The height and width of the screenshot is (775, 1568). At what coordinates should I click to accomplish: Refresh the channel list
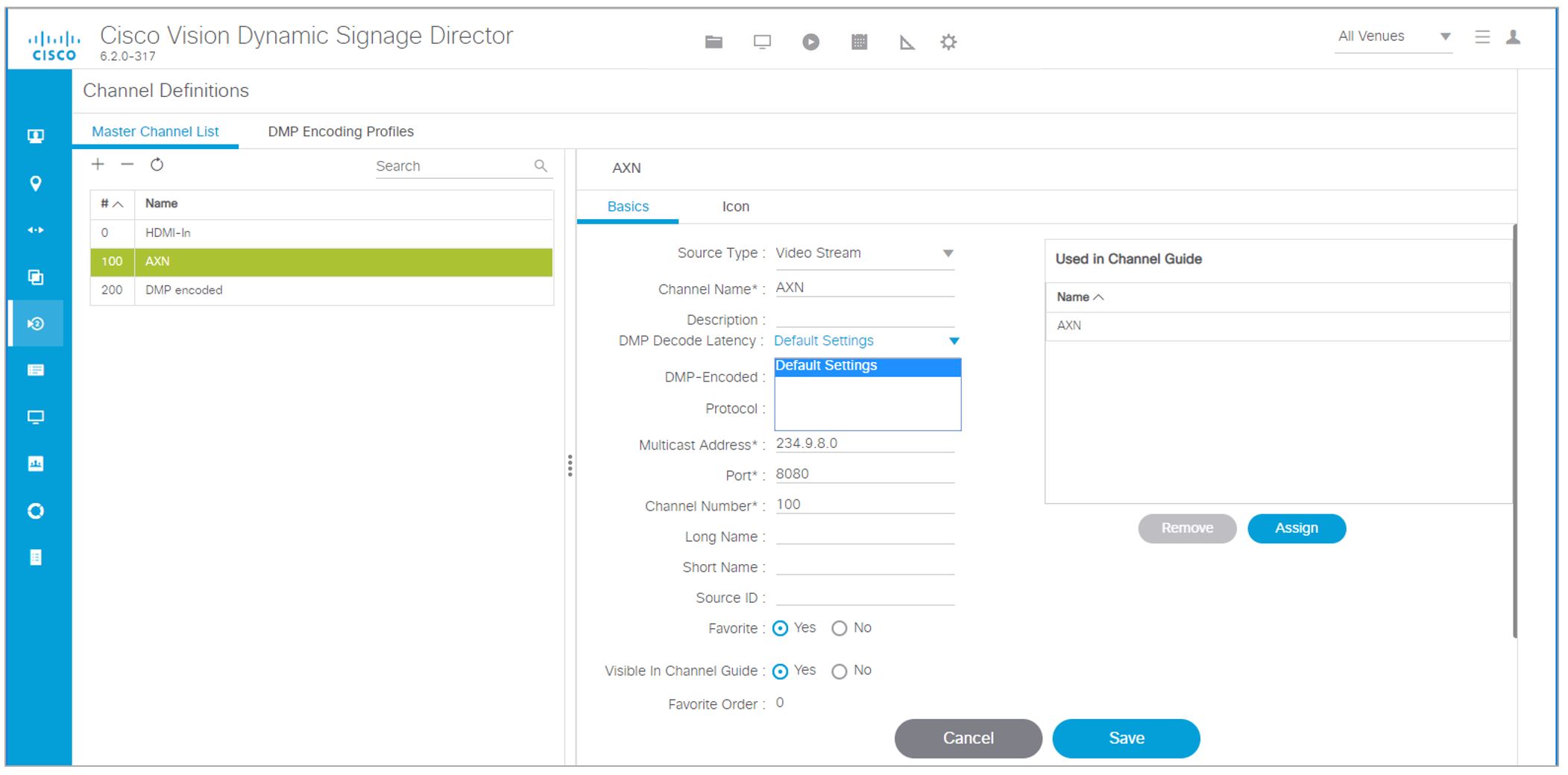pos(157,164)
